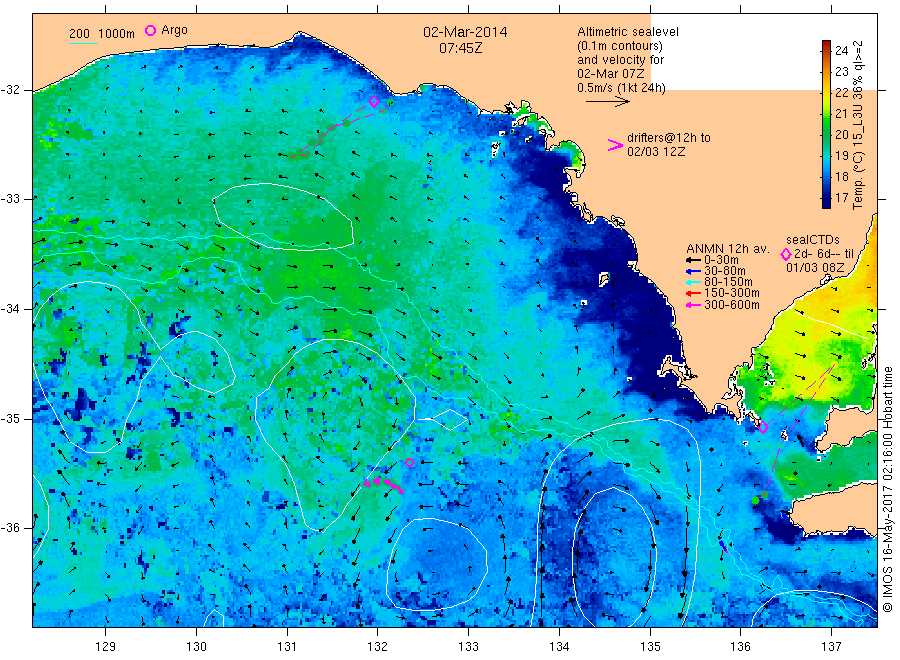Image resolution: width=900 pixels, height=660 pixels.
Task: Click the red 150-300m ANMN arrow
Action: click(693, 293)
